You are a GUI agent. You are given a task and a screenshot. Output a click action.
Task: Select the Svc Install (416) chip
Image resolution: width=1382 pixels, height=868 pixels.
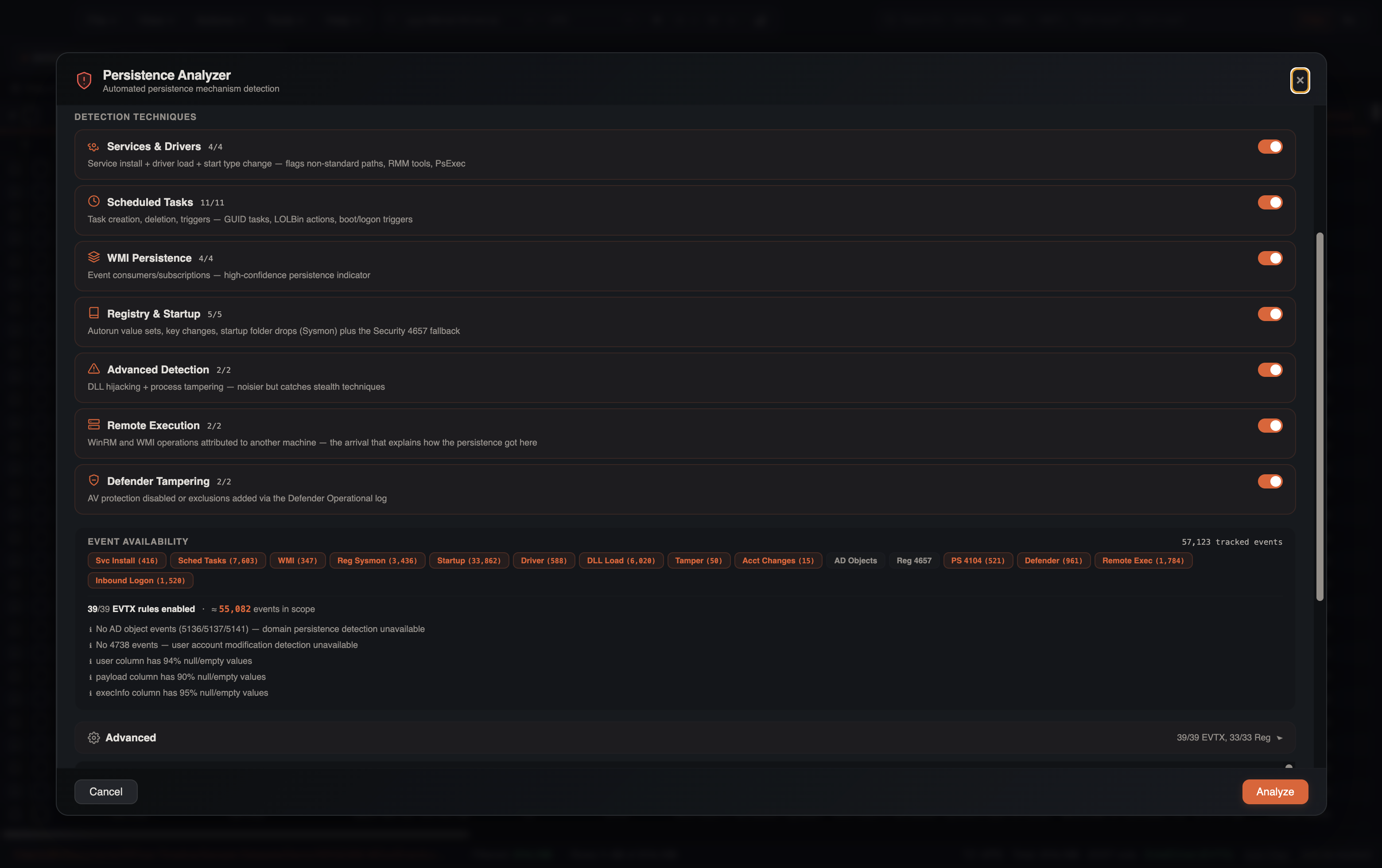click(x=127, y=561)
